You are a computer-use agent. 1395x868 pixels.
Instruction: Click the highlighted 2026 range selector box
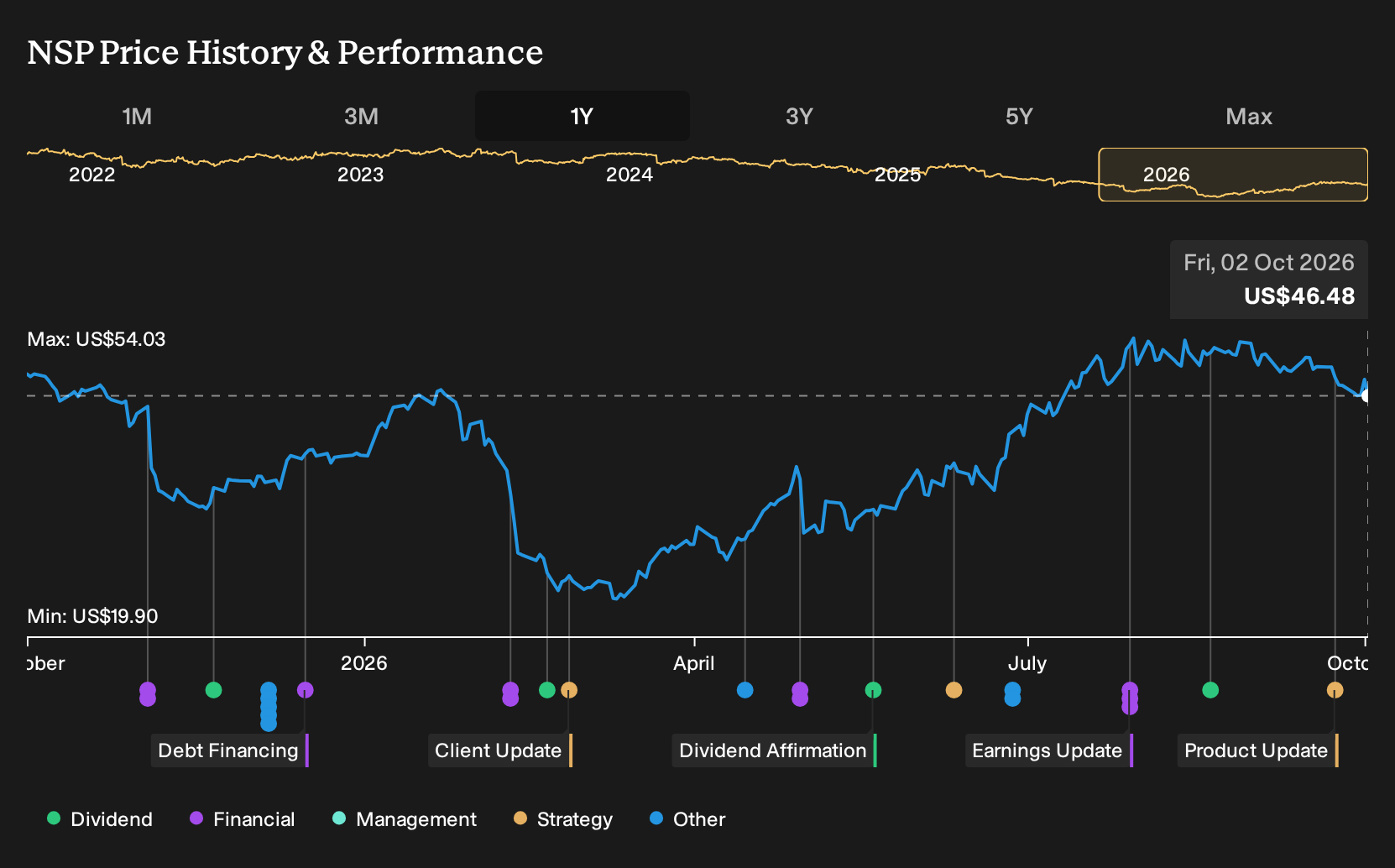[x=1233, y=175]
